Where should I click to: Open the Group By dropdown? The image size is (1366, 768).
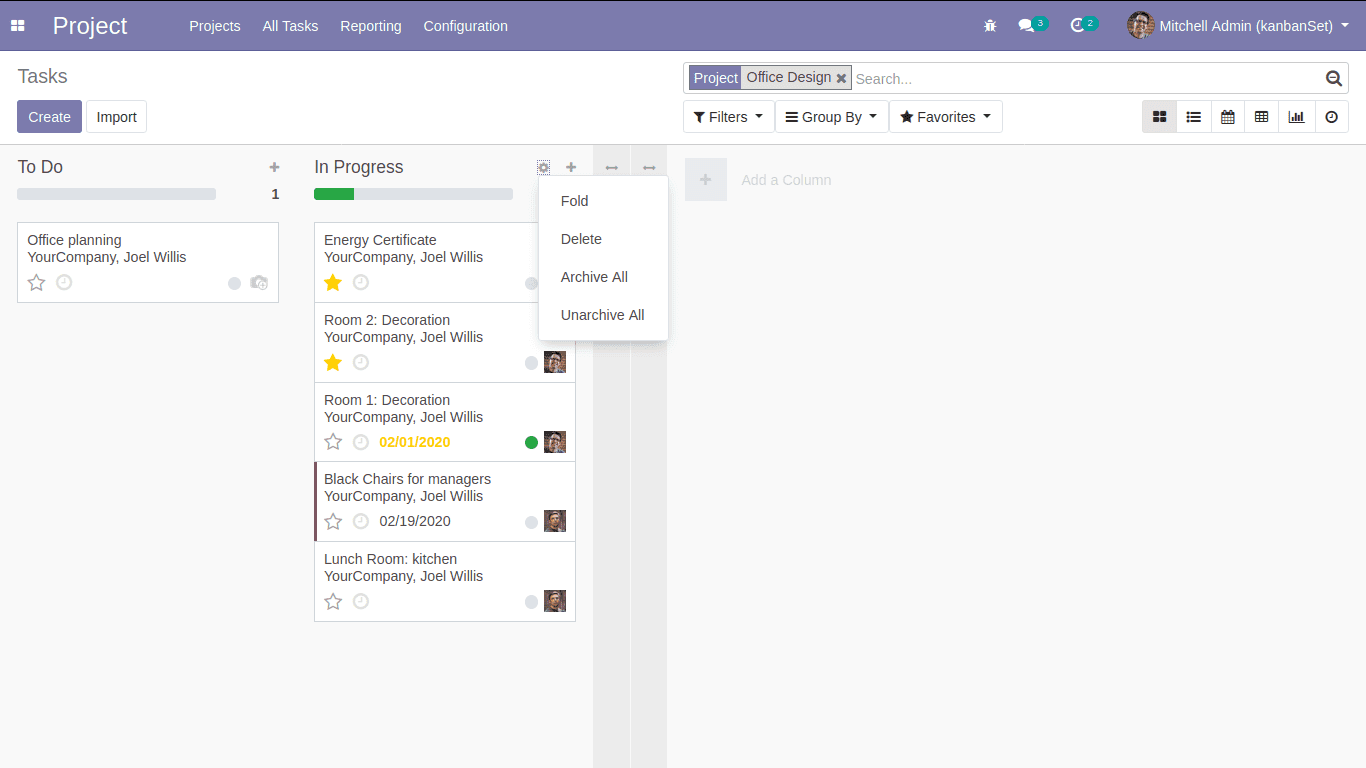831,117
